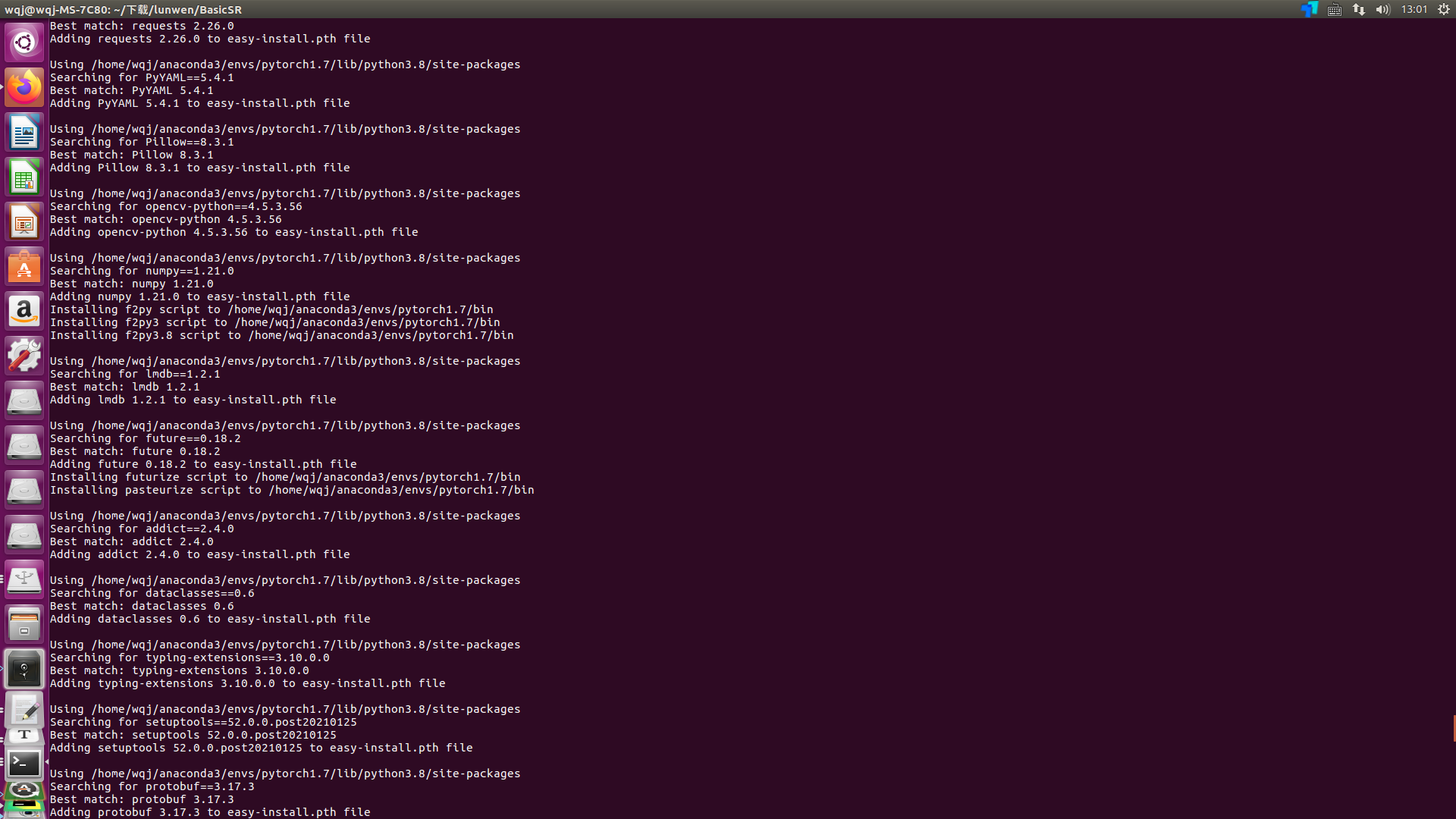Image resolution: width=1456 pixels, height=819 pixels.
Task: Open the keyboard layout indicator menu
Action: tap(1334, 10)
